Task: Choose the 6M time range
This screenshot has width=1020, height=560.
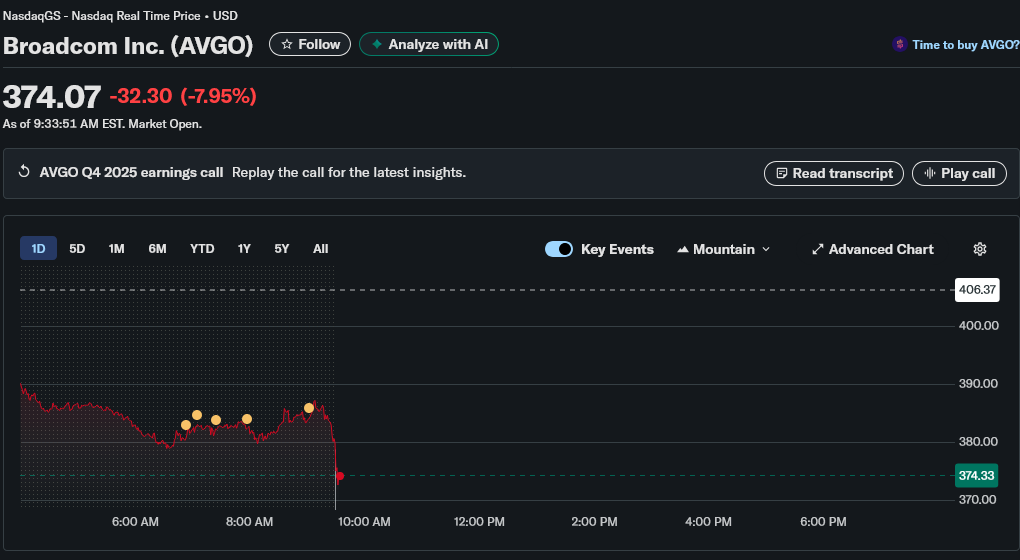Action: [x=157, y=248]
